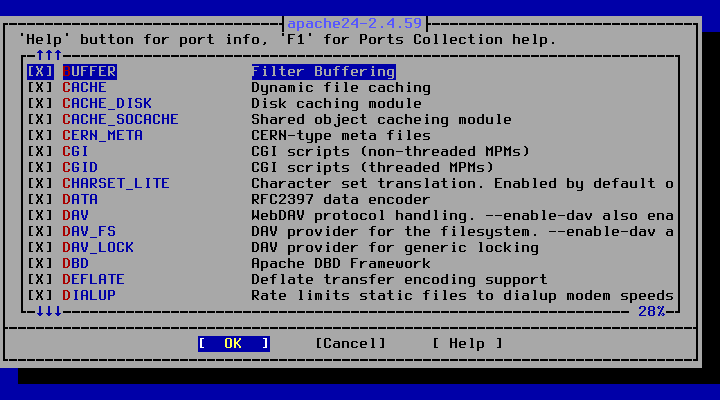Toggle the DBD option checkbox

coord(40,264)
